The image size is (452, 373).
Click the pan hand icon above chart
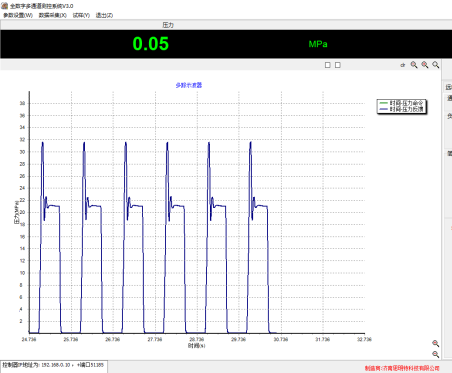point(403,65)
